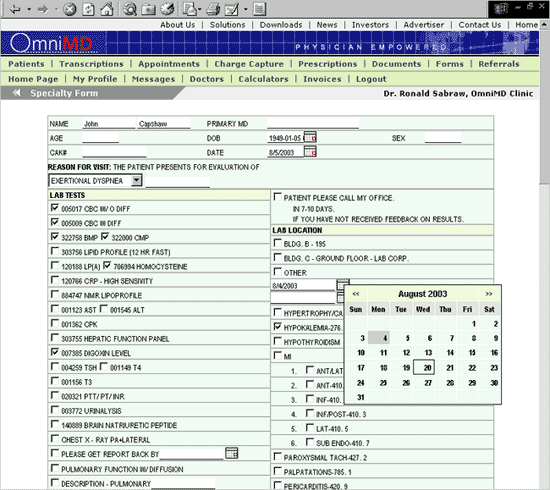This screenshot has height=490, width=550.
Task: Check Chest X-Ray PA+Lateral checkbox
Action: 55,438
